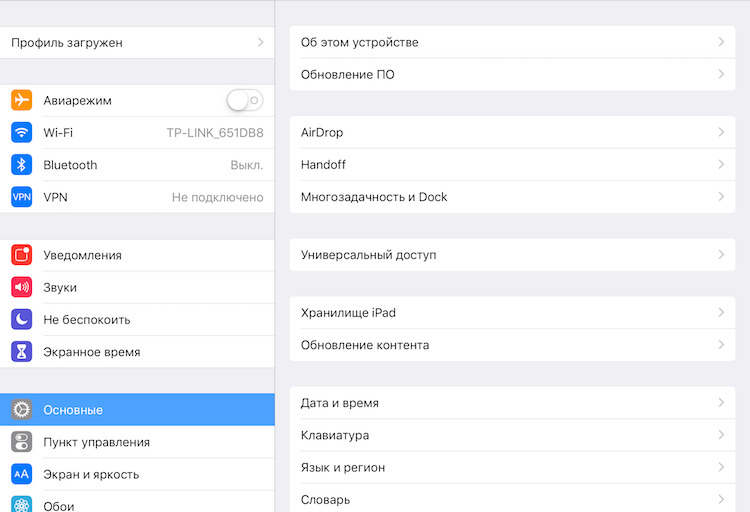Screen dimensions: 750x512
Task: Open Клавиатура settings row
Action: [x=512, y=435]
